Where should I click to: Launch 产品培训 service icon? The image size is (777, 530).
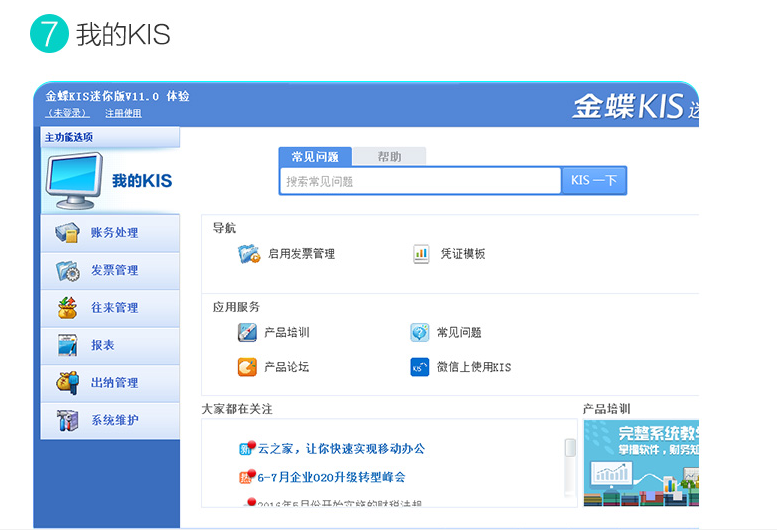[248, 332]
